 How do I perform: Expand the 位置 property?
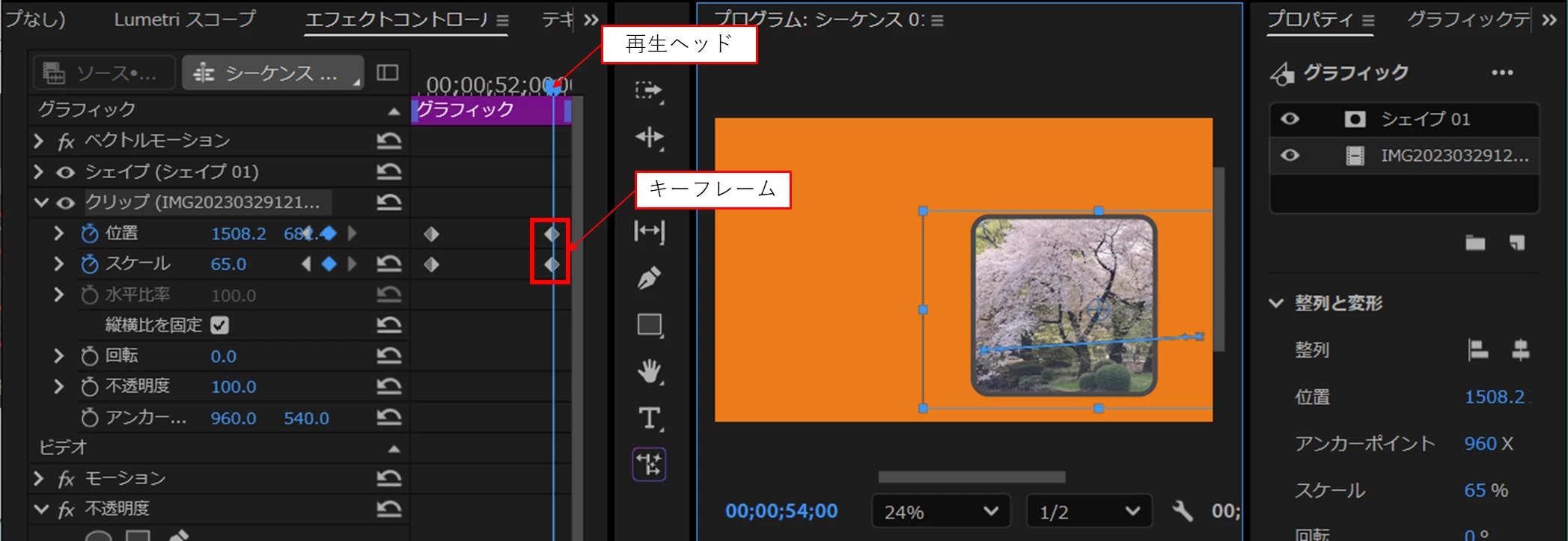coord(58,233)
